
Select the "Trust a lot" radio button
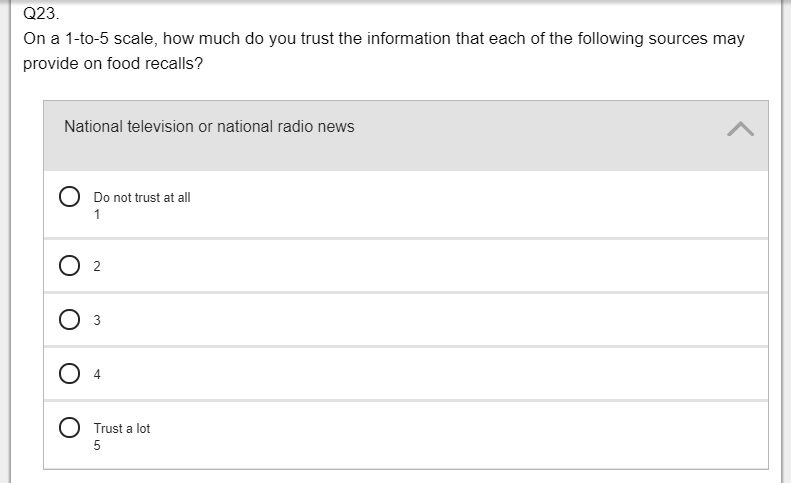[x=70, y=428]
